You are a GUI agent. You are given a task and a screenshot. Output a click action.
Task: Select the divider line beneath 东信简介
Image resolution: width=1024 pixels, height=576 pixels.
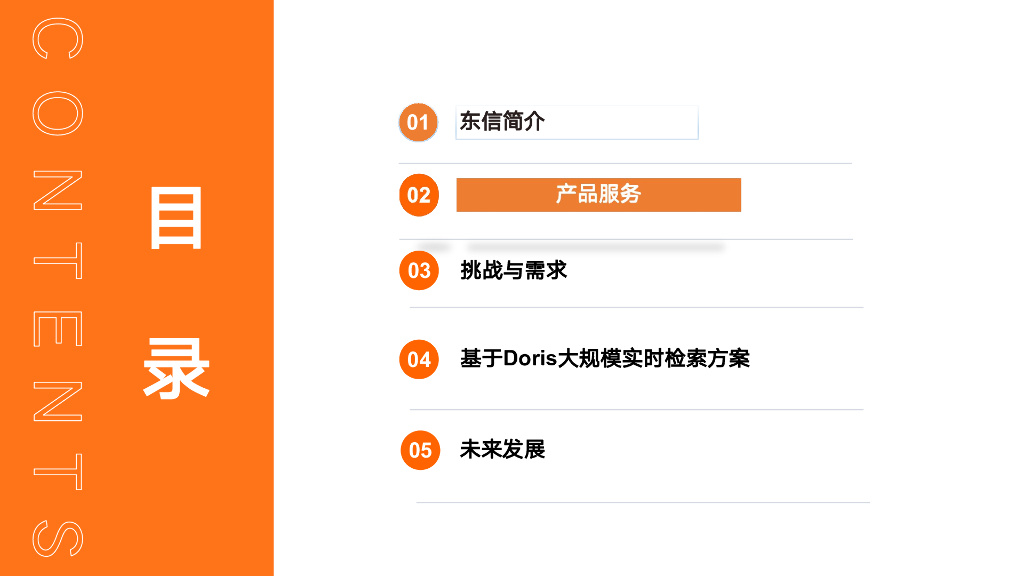coord(625,163)
